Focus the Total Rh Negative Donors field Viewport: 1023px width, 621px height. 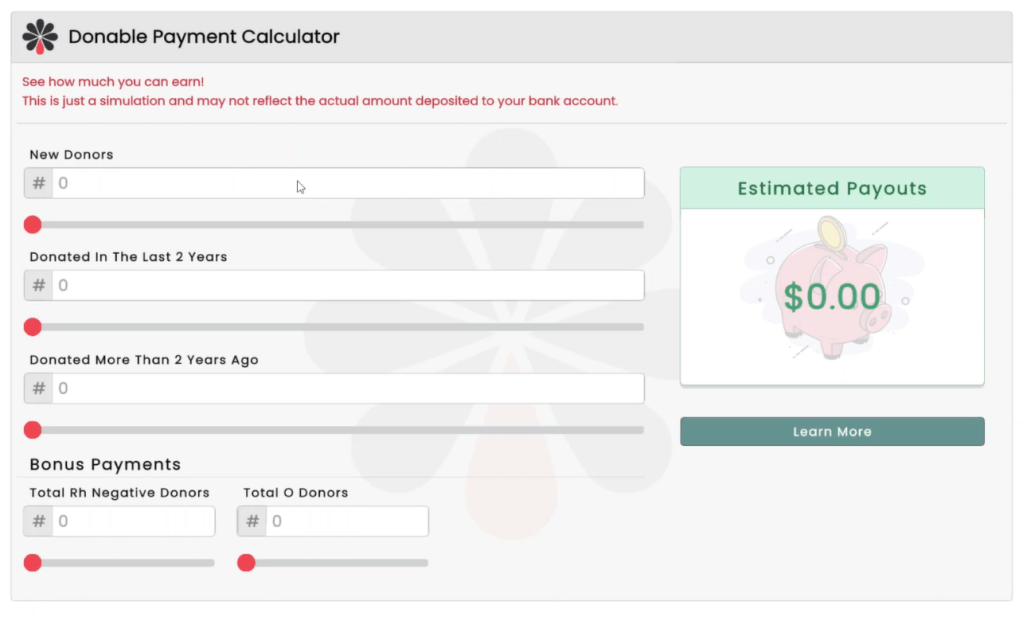(133, 521)
